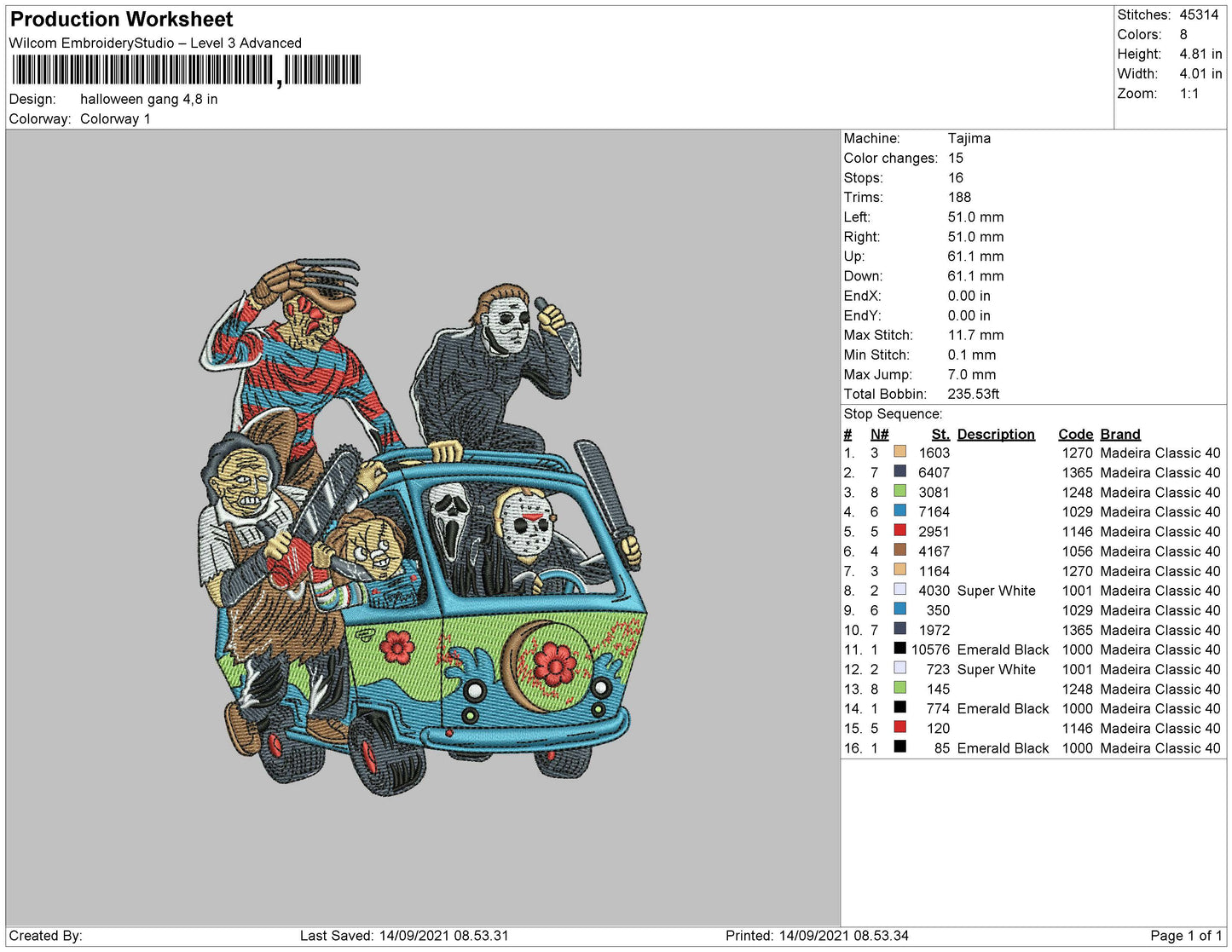Pick the green swatch in stop row 3
The width and height of the screenshot is (1232, 952).
click(x=900, y=490)
